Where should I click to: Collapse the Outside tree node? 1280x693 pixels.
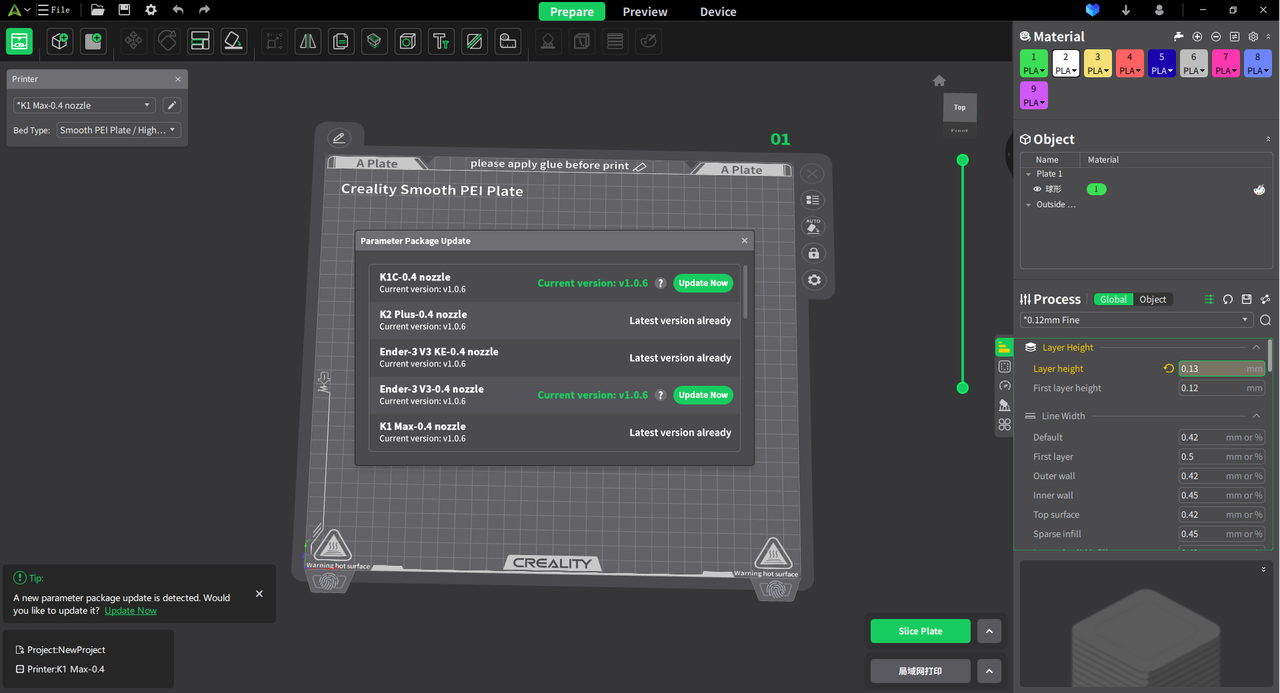(1028, 205)
